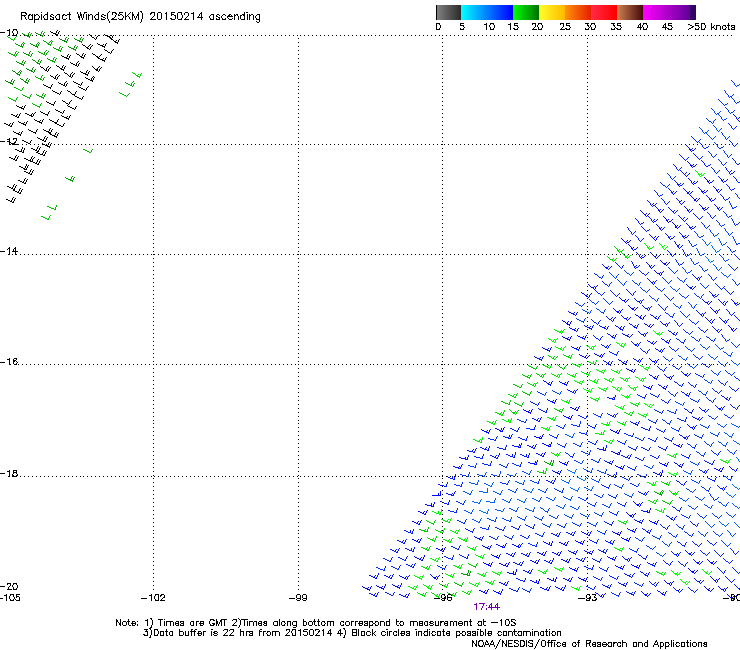The height and width of the screenshot is (650, 740).
Task: Select the orange 25–30 knots legend segment
Action: pyautogui.click(x=578, y=12)
